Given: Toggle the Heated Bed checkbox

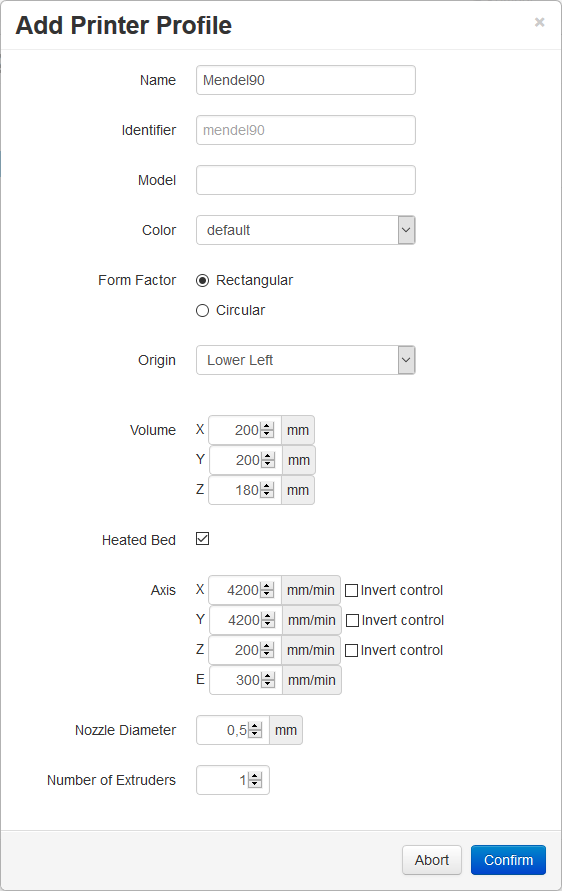Looking at the screenshot, I should coord(202,539).
